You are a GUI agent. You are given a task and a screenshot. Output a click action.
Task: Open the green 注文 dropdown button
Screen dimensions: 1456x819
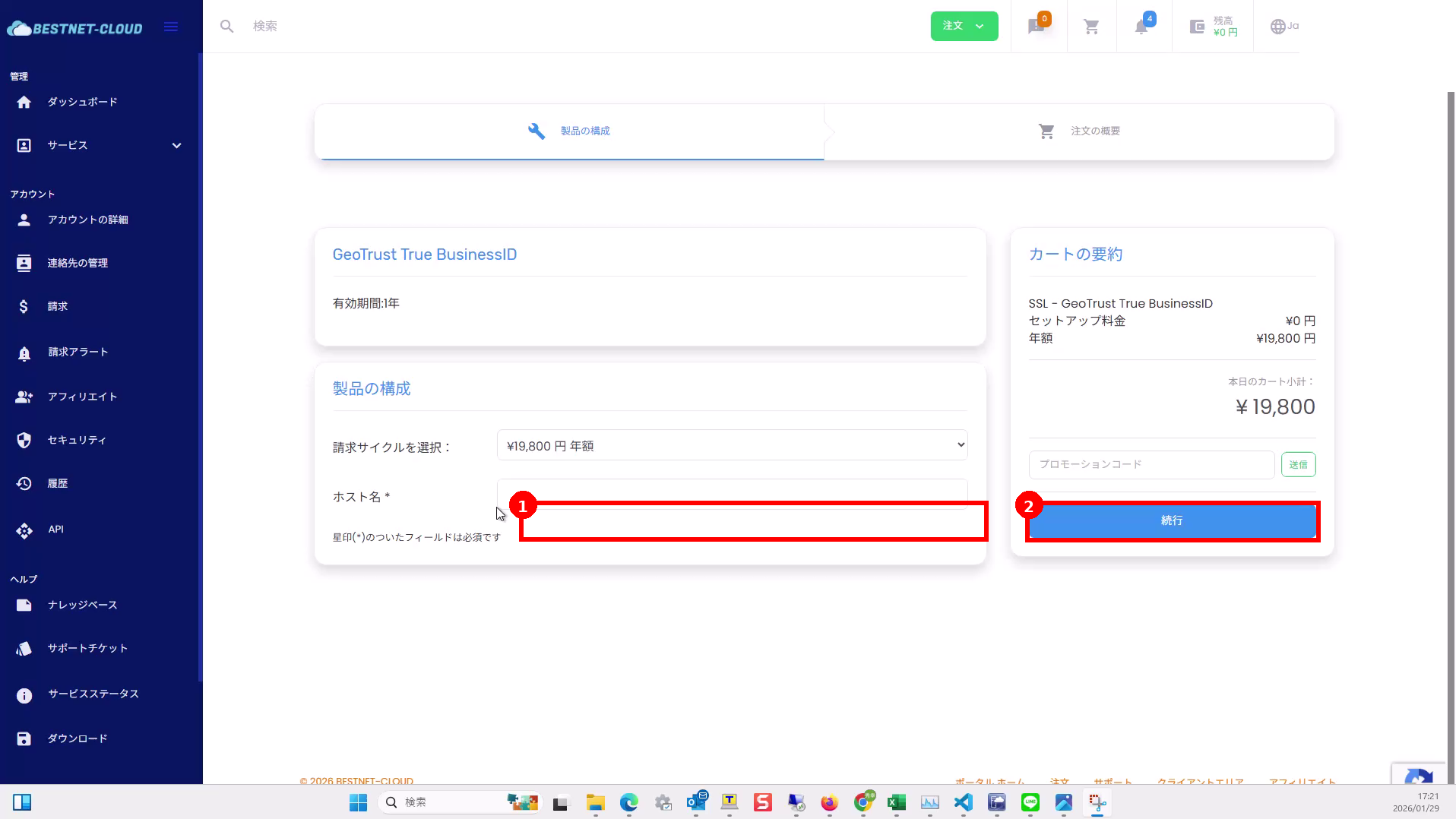[964, 27]
